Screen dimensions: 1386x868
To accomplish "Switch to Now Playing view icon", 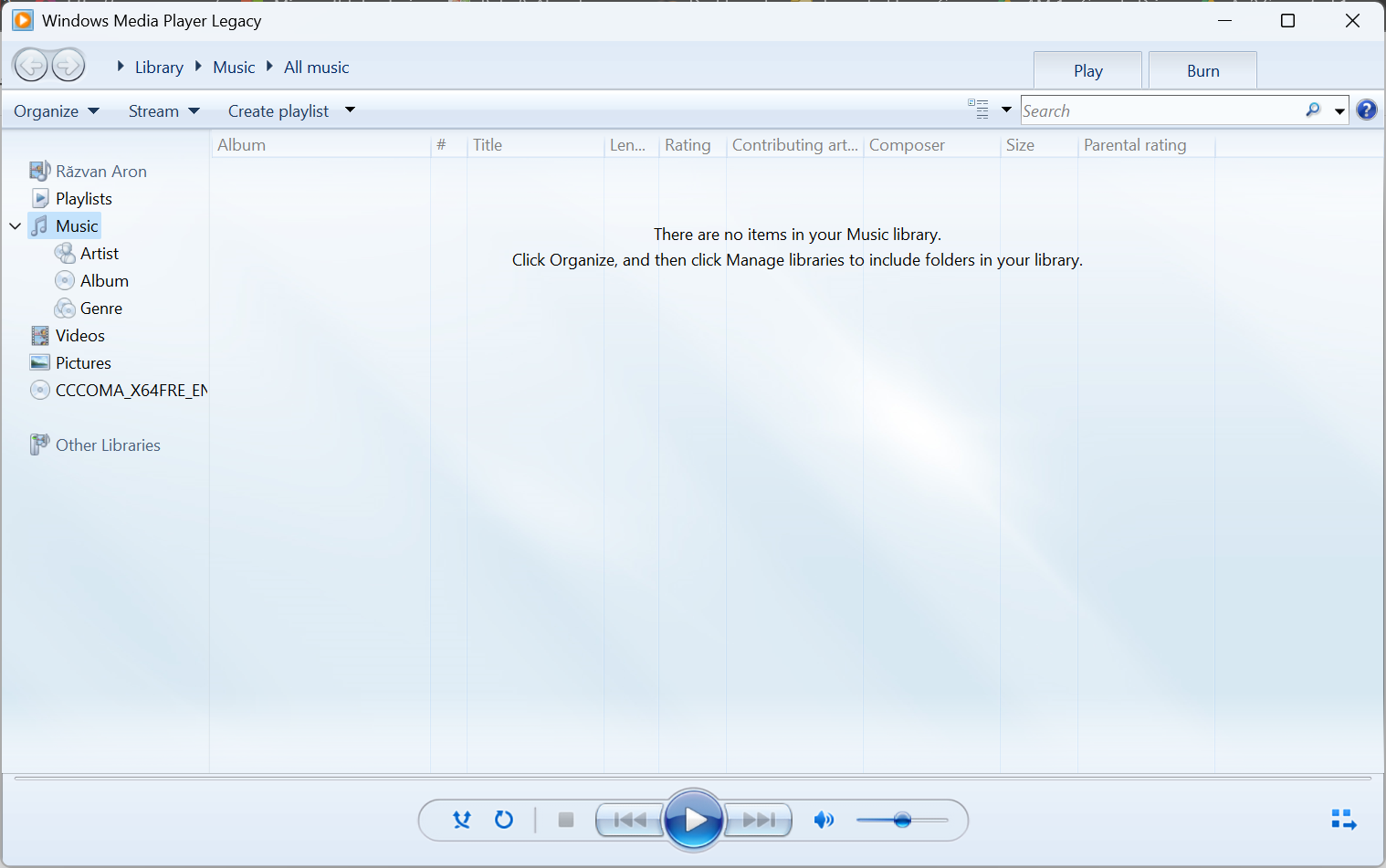I will click(1343, 820).
